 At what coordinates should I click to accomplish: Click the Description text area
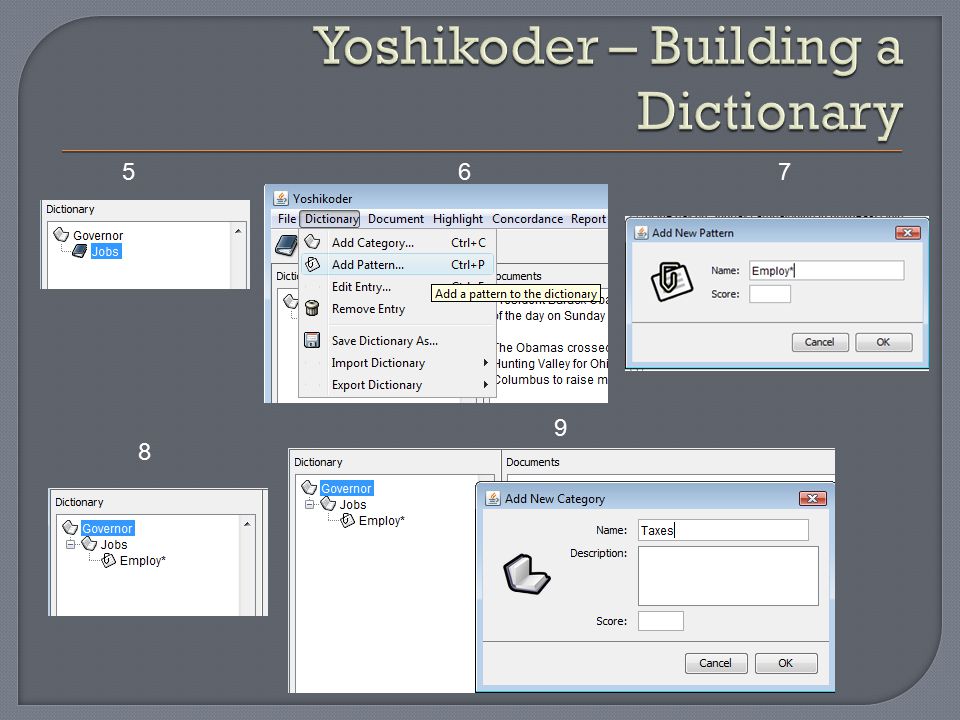[728, 576]
